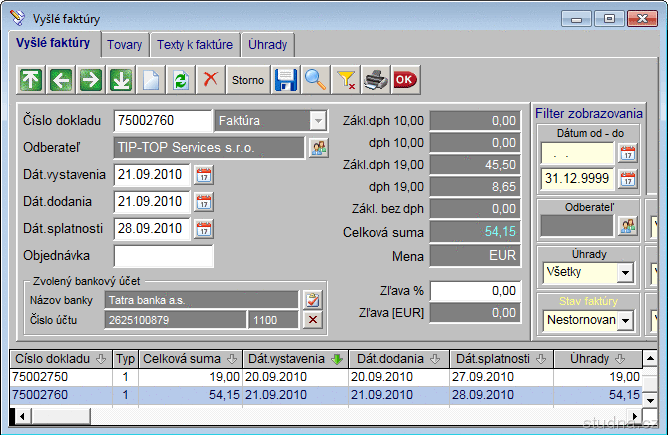The width and height of the screenshot is (668, 435).
Task: Open the Úhrady filter dropdown showing Všetky
Action: tap(626, 272)
